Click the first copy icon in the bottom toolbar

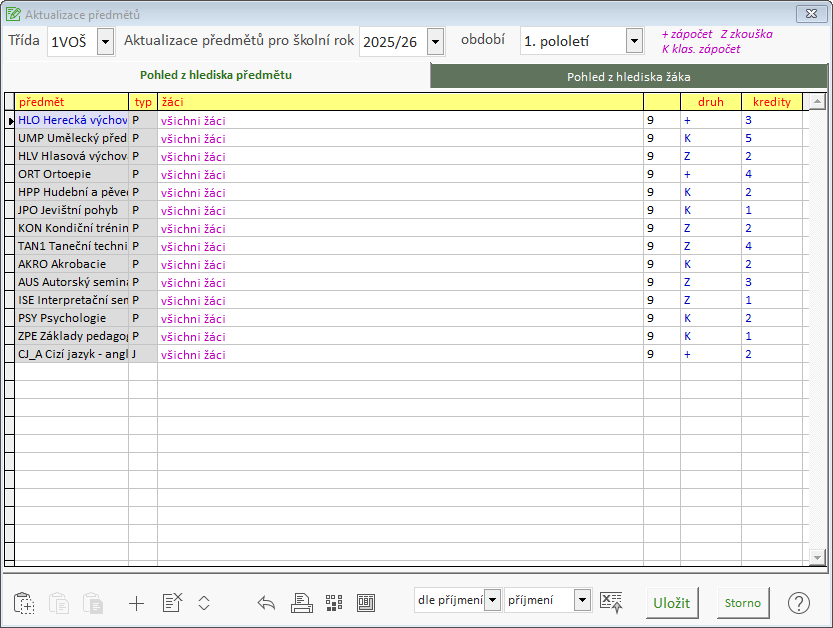coord(24,603)
